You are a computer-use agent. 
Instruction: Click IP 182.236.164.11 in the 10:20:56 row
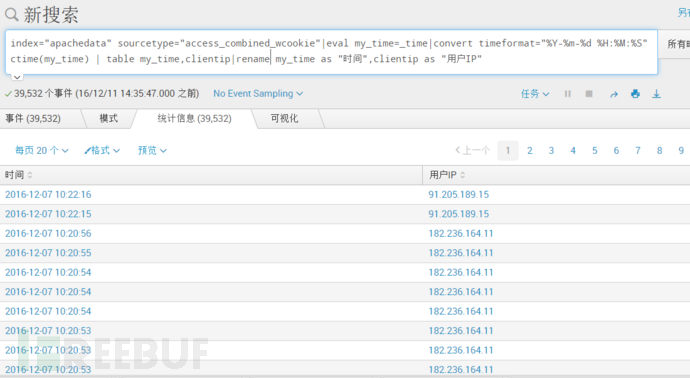(461, 233)
